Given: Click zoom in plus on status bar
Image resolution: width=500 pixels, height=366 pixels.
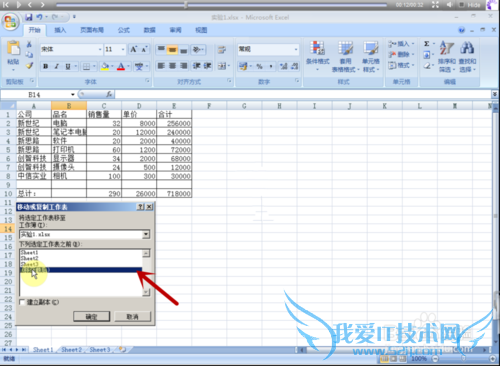Looking at the screenshot, I should tap(493, 359).
